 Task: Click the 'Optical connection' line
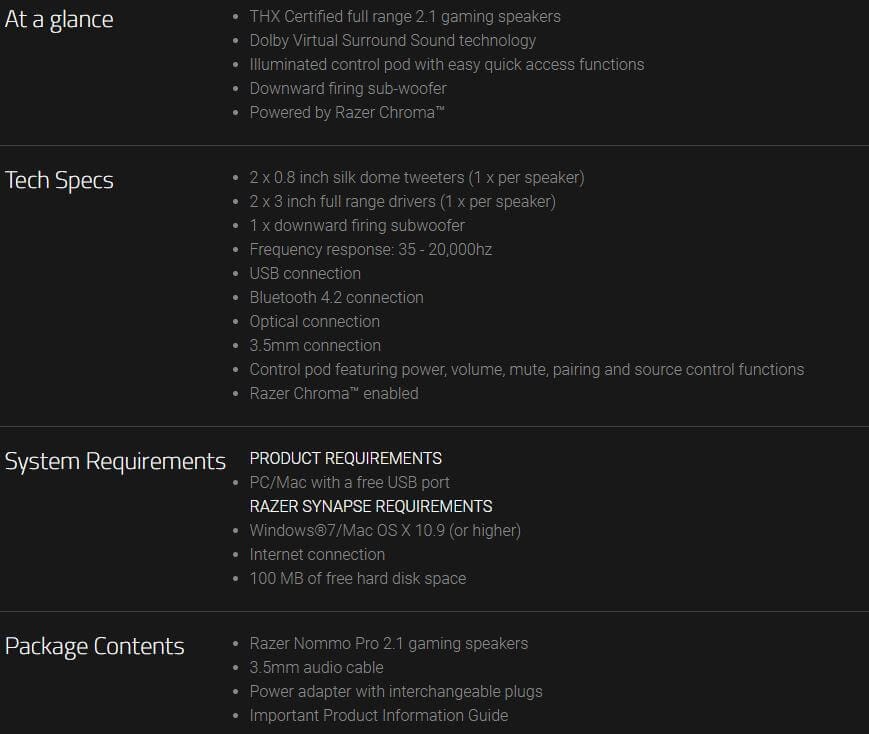[x=314, y=321]
